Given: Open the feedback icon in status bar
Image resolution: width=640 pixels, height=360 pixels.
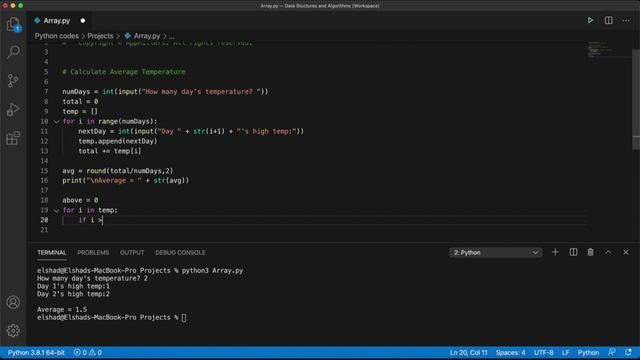Looking at the screenshot, I should coord(611,352).
